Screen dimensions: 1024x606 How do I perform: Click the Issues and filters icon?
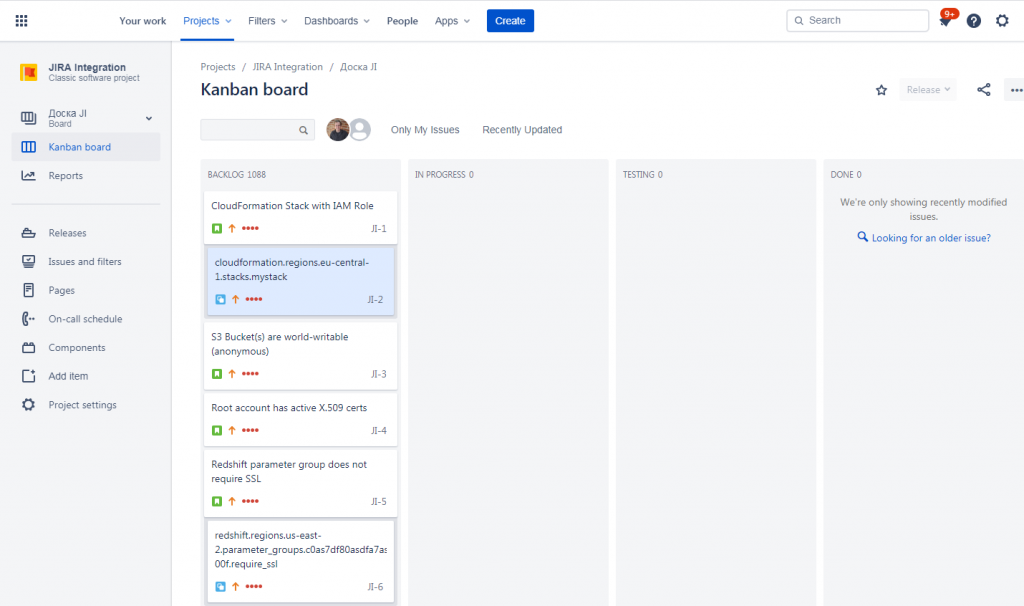click(29, 262)
